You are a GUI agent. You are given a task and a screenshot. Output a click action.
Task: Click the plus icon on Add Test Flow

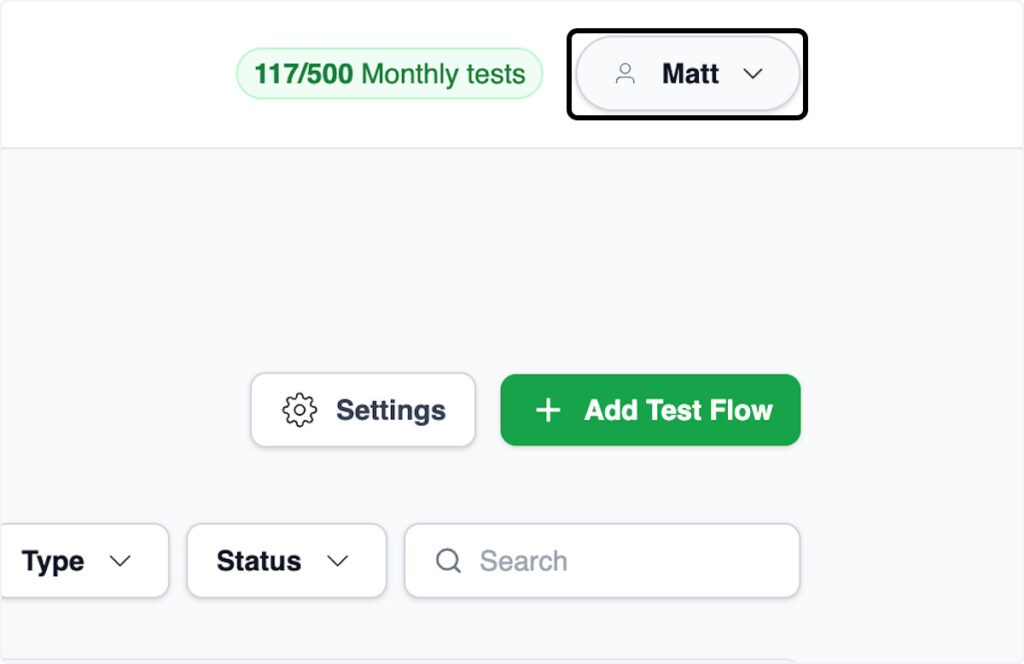[x=548, y=410]
